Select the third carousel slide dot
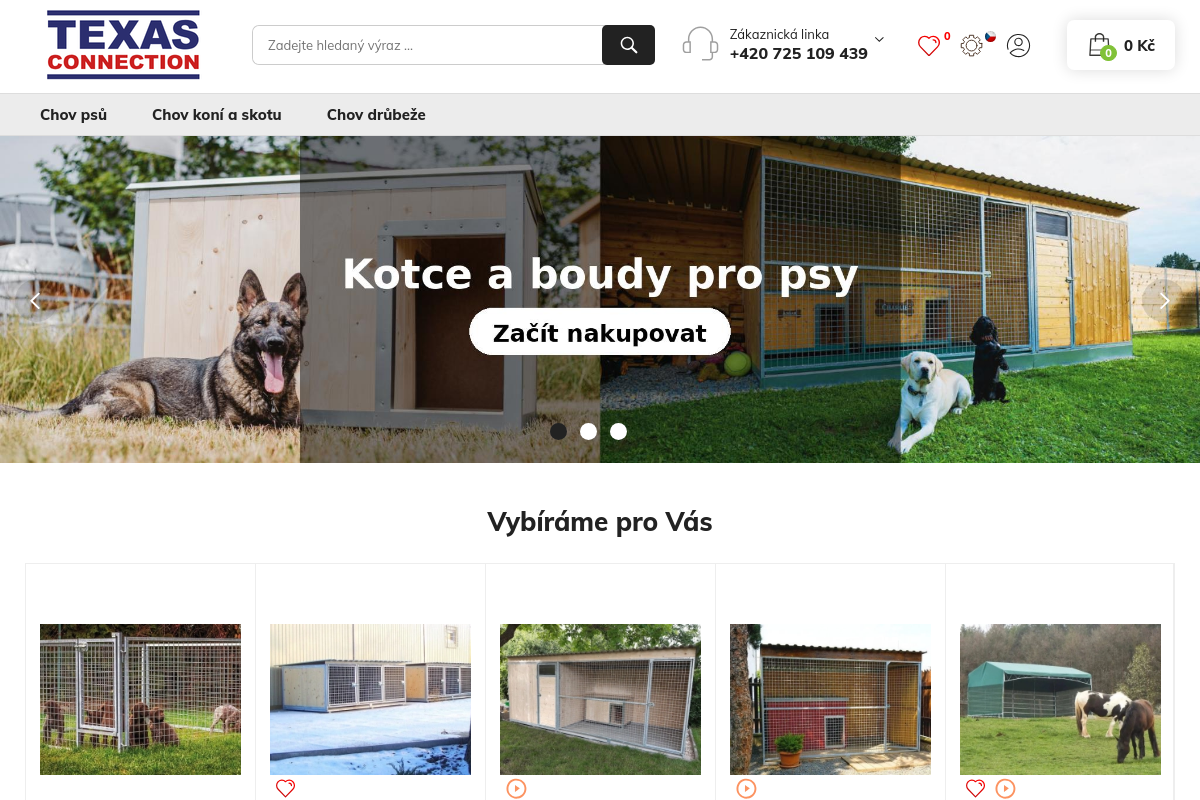 click(619, 431)
